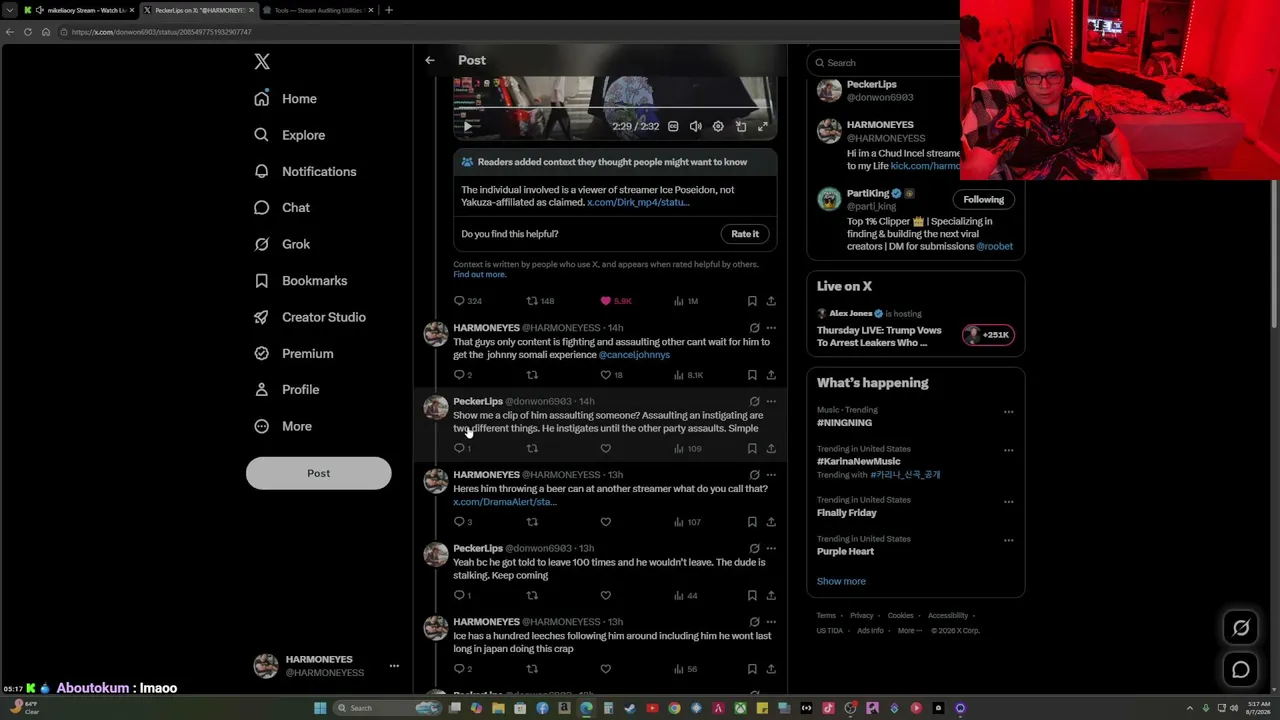Open the floating Grok button
1280x720 pixels.
click(x=1241, y=628)
